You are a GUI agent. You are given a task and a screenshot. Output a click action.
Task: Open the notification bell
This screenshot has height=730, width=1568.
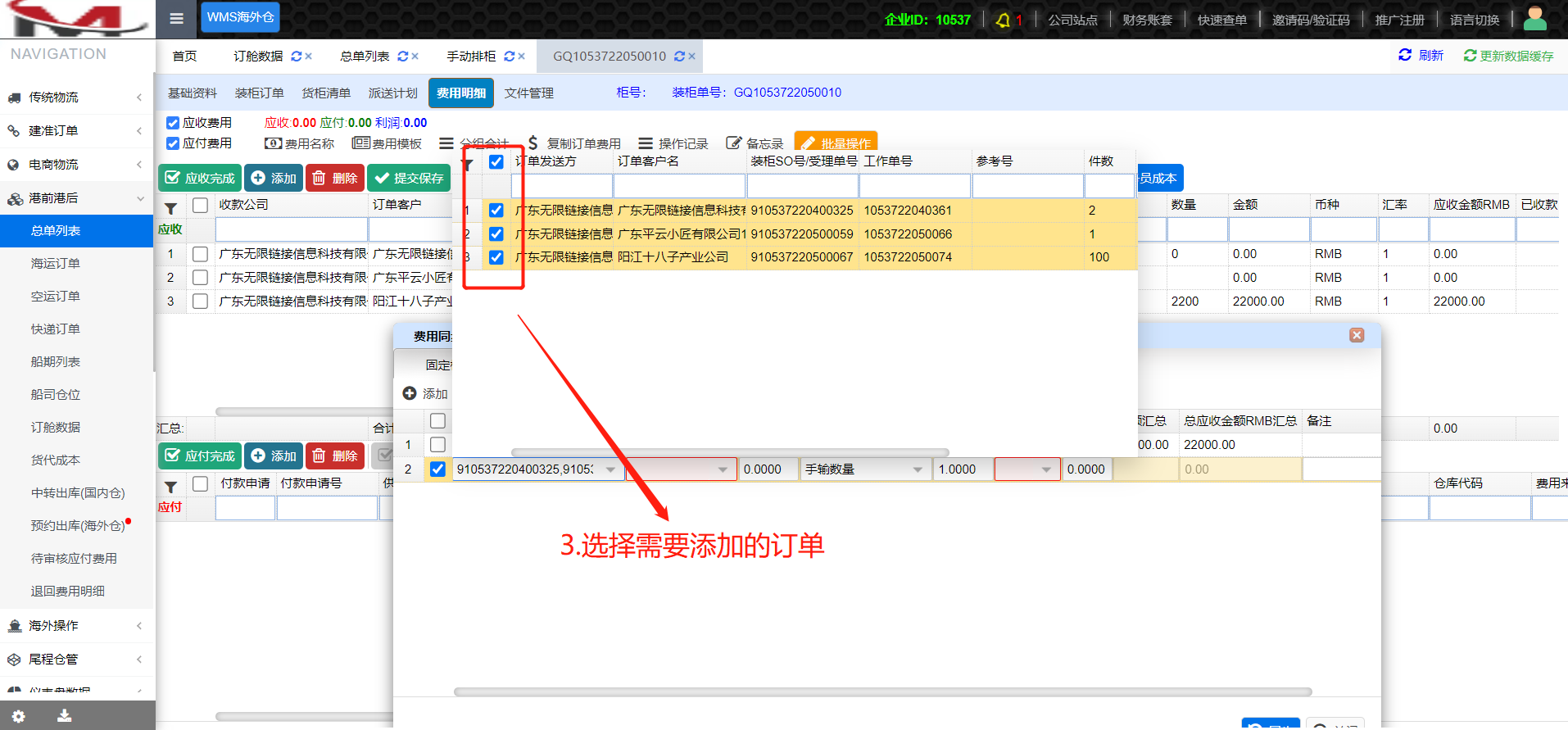(1003, 20)
